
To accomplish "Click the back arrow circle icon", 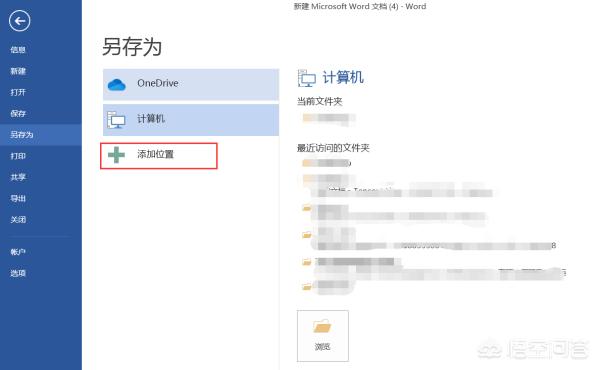I will point(20,21).
